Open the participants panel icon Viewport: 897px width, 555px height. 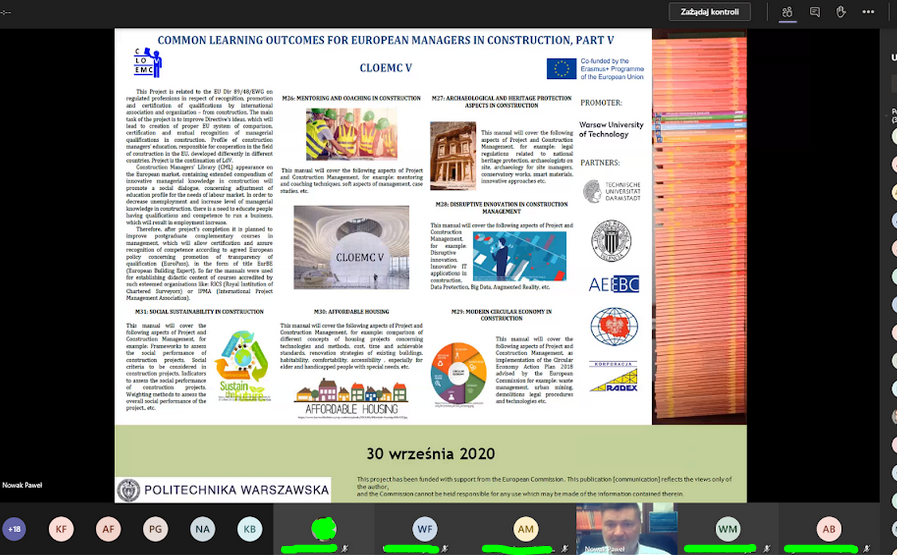(x=788, y=11)
